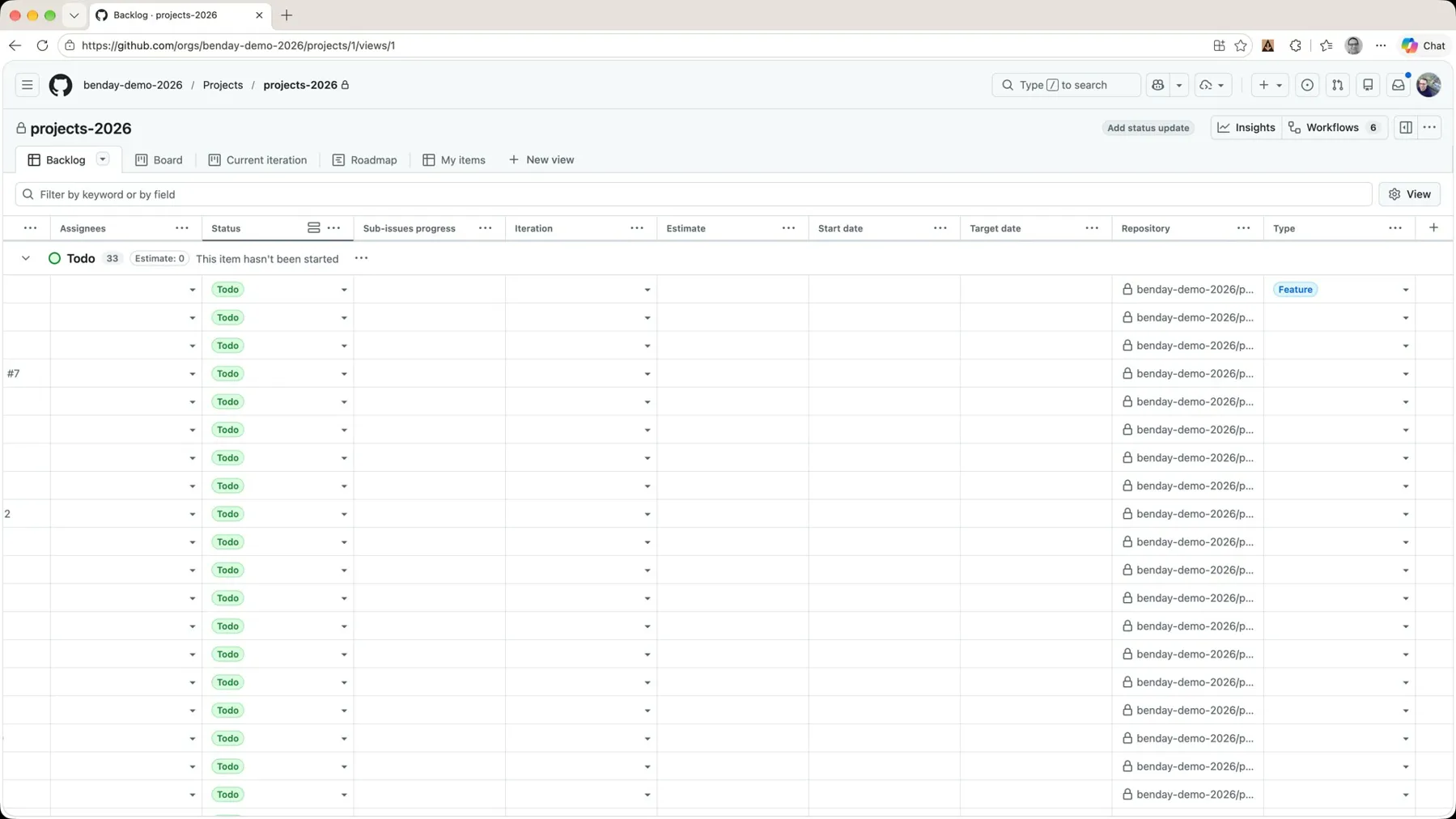
Task: Open the GitHub global navigation hamburger menu
Action: tap(27, 85)
